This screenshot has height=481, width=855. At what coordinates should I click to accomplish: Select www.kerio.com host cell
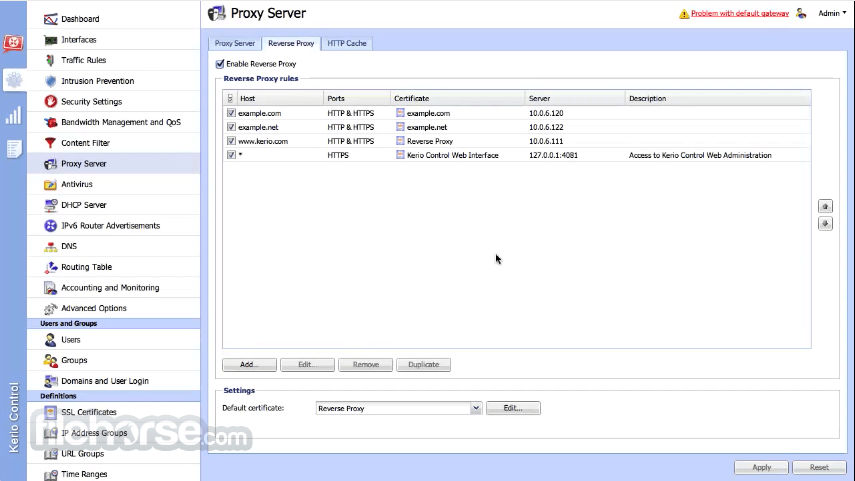263,141
